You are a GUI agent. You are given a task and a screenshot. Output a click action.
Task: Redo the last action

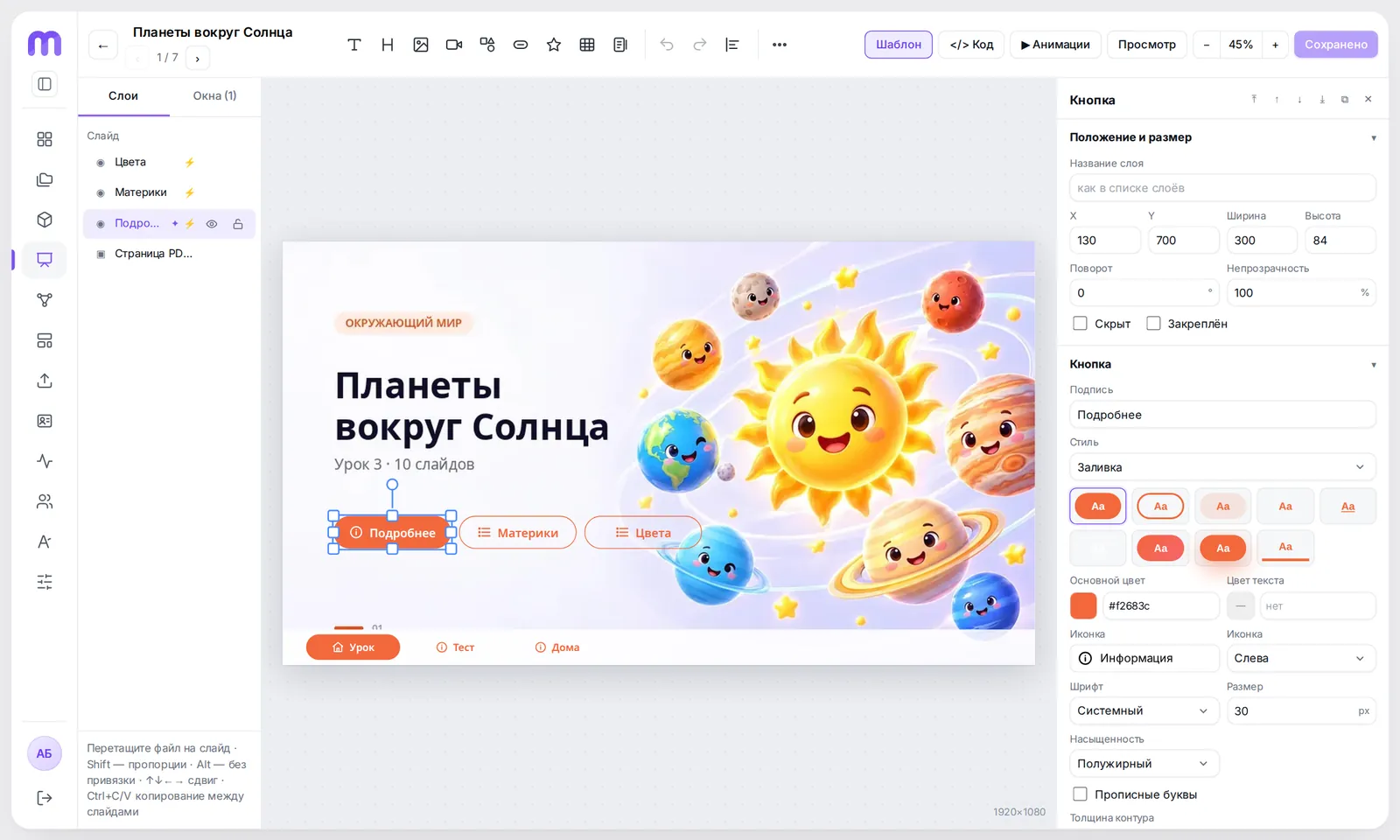click(700, 45)
